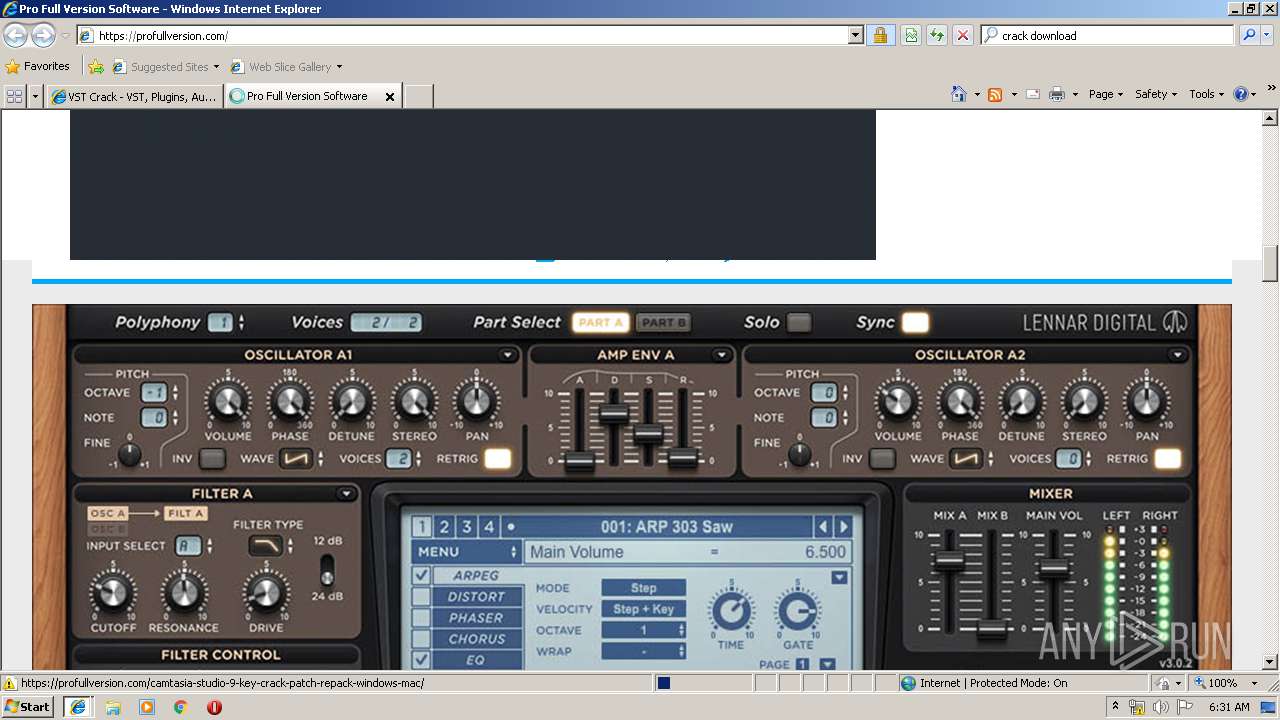This screenshot has height=720, width=1280.
Task: Open the synth MENU dropdown
Action: (x=467, y=552)
